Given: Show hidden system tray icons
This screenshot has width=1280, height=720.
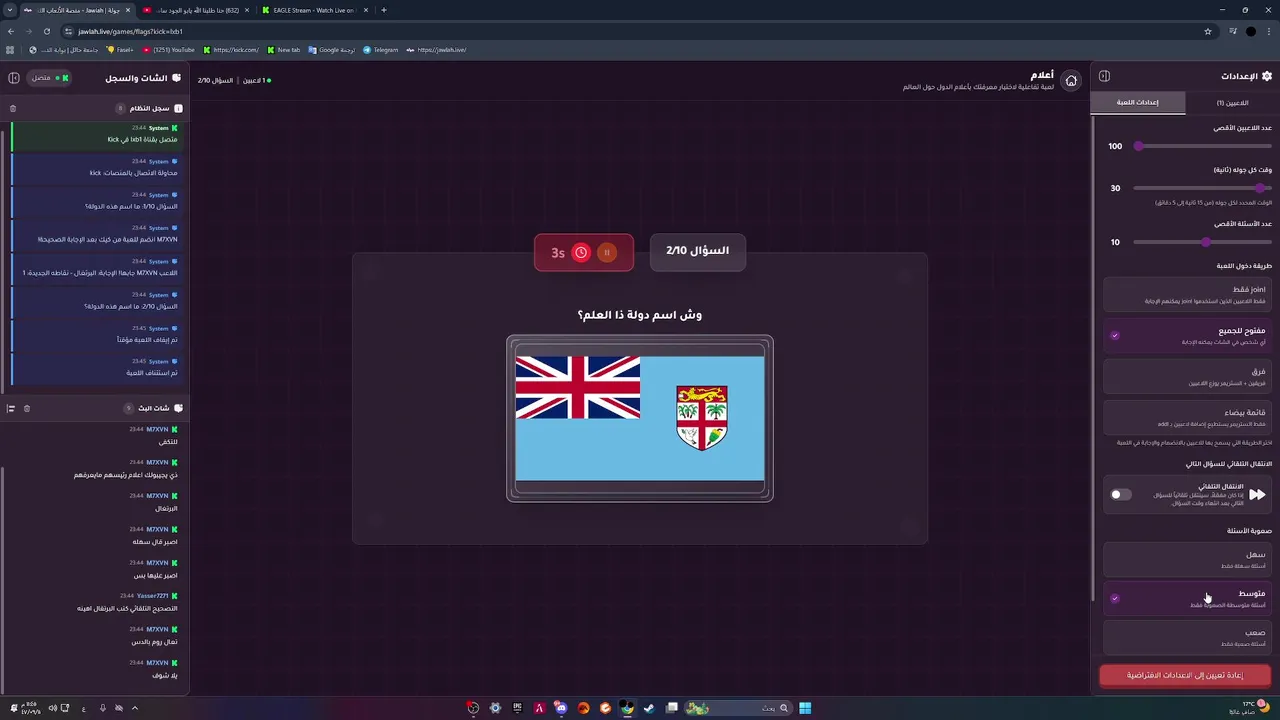Looking at the screenshot, I should pyautogui.click(x=134, y=708).
